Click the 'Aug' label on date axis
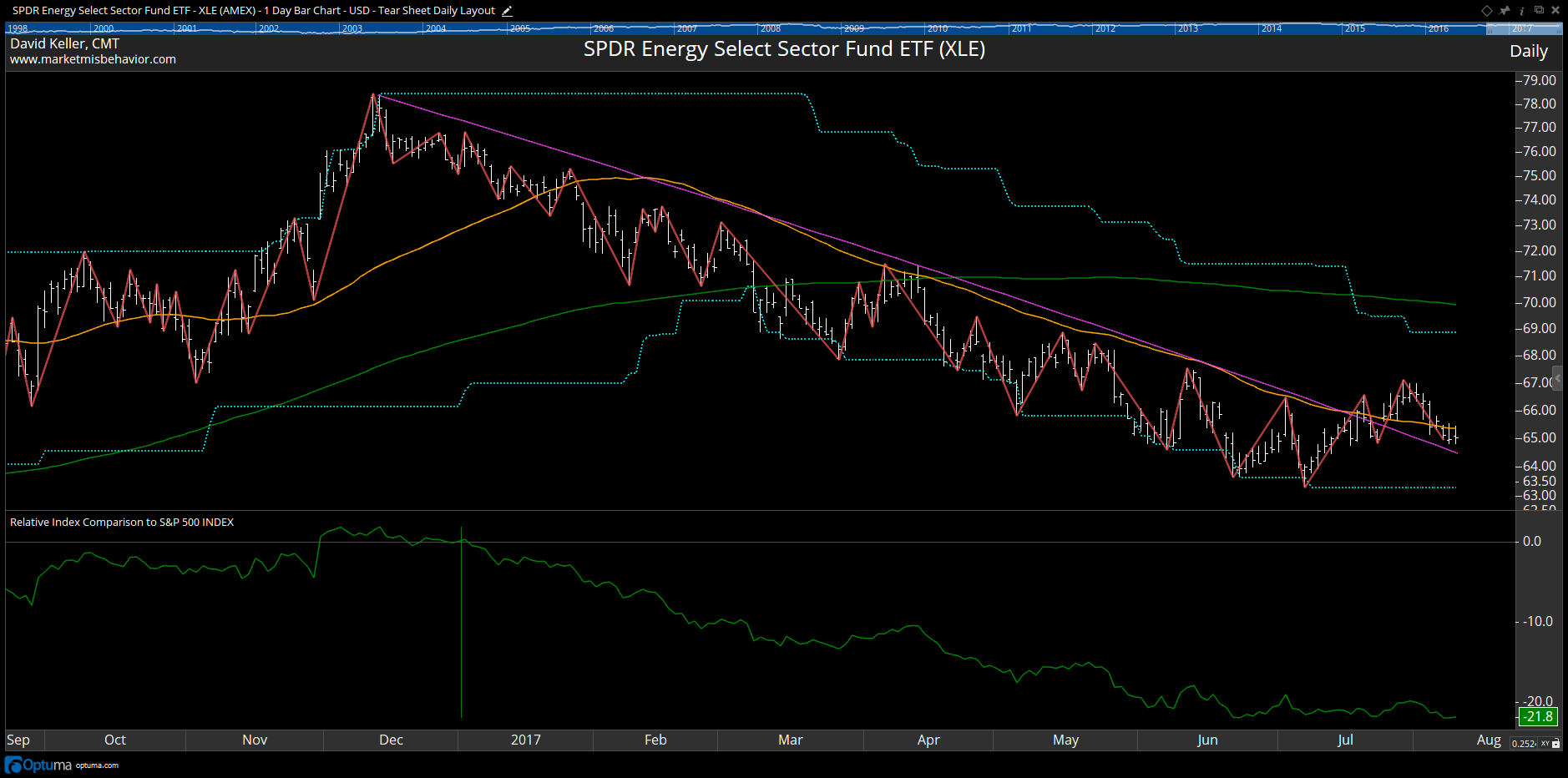This screenshot has height=778, width=1568. (1489, 740)
